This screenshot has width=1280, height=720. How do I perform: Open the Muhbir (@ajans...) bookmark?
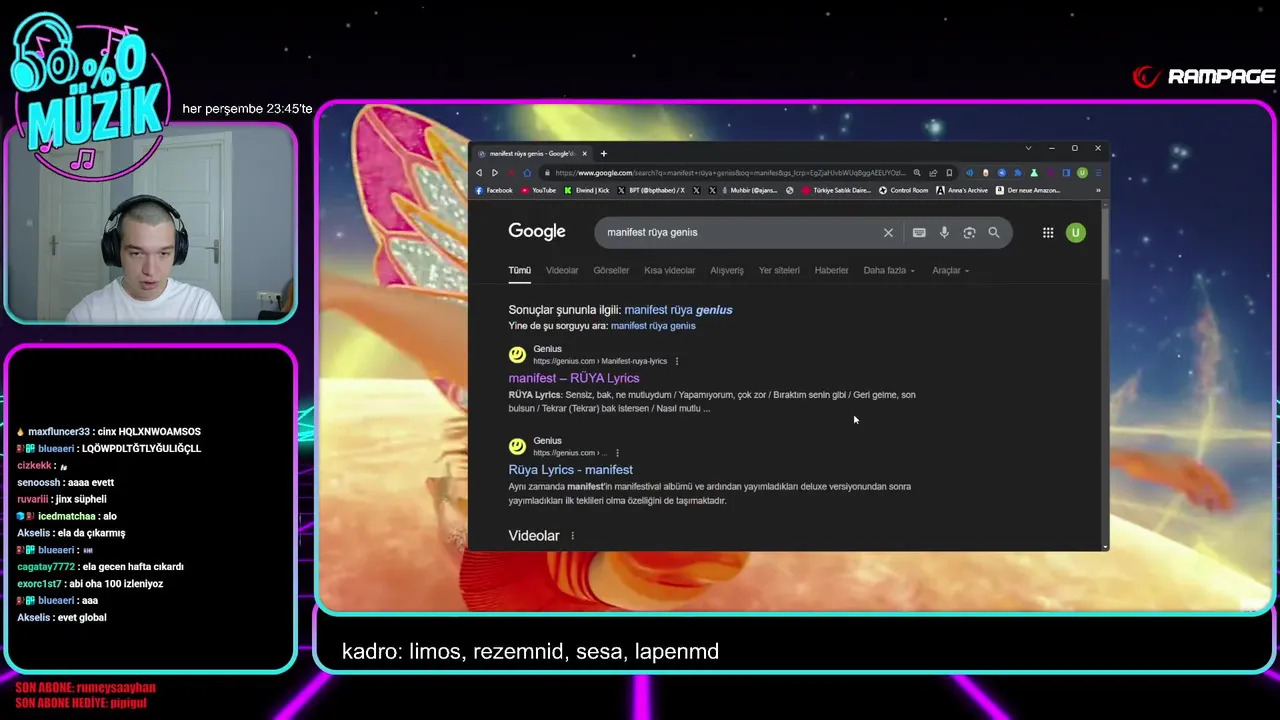pos(749,190)
